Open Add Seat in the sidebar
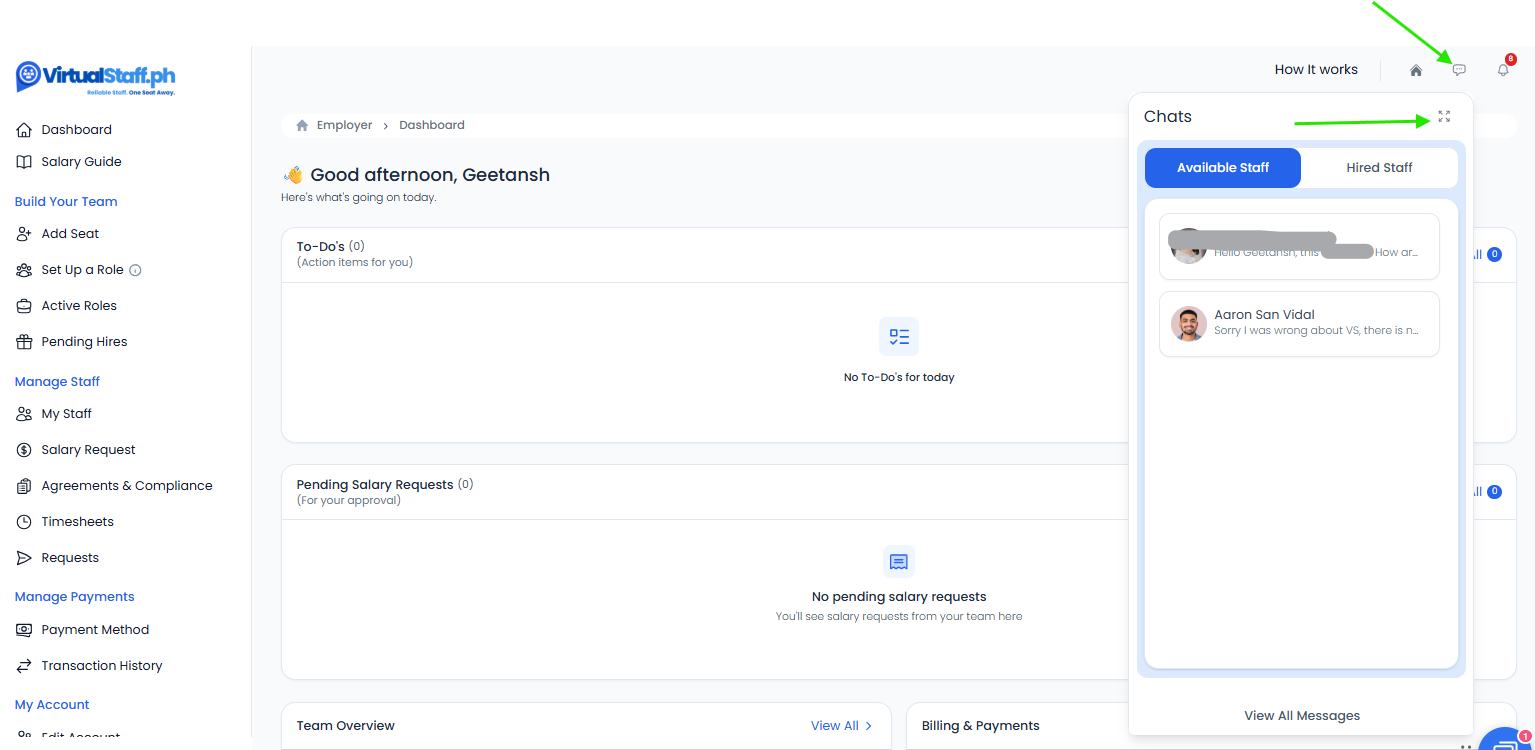Image resolution: width=1535 pixels, height=750 pixels. (70, 234)
